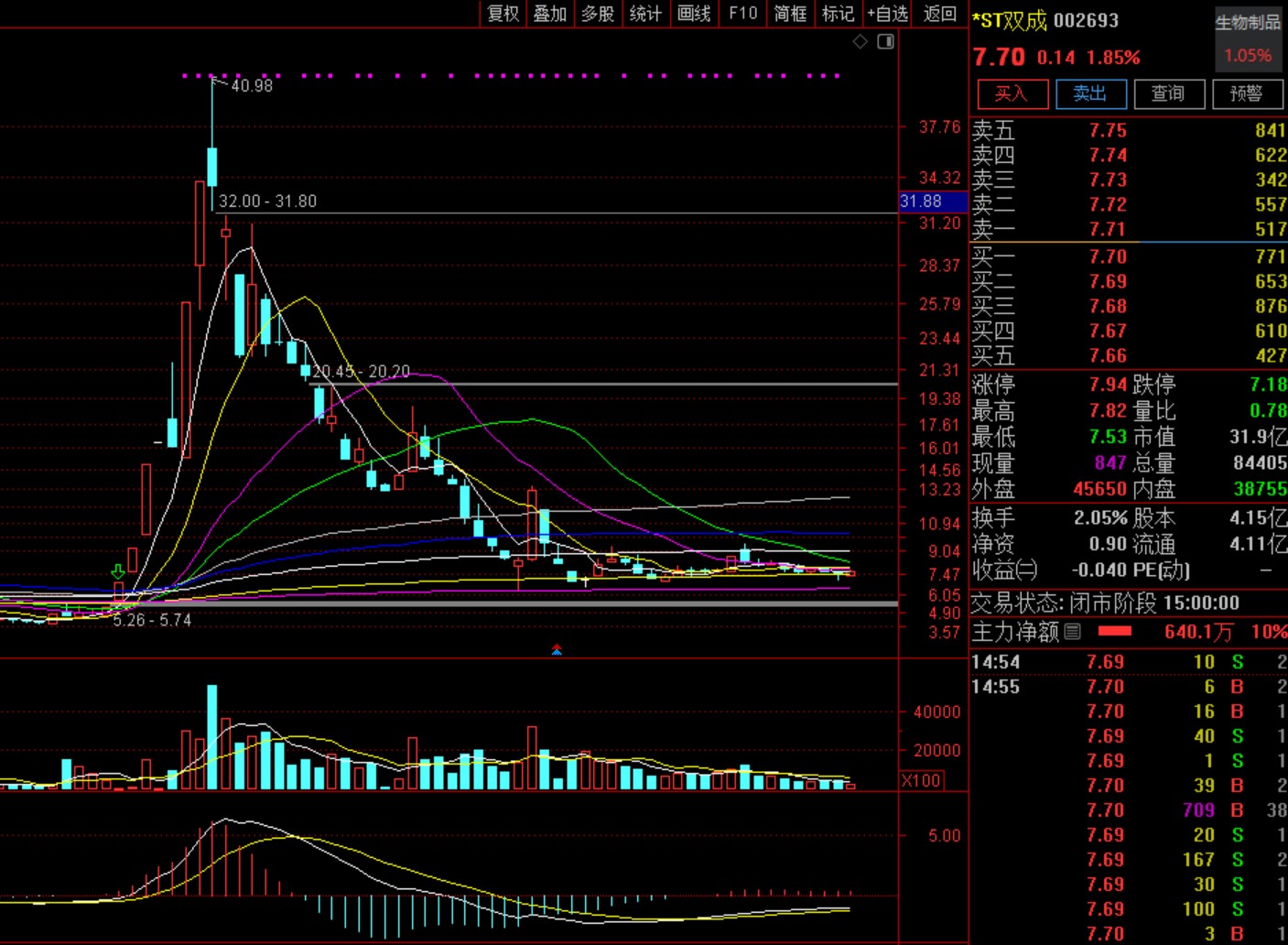Open the 统计 statistics tool
Viewport: 1288px width, 945px height.
645,14
